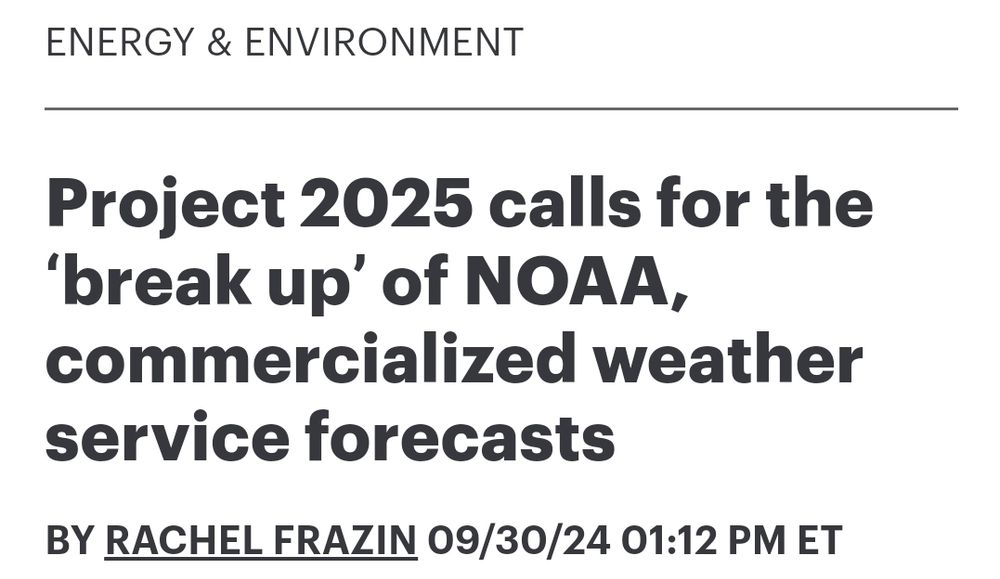Open author Rachel Frazin's profile link
The image size is (1000, 579).
click(x=261, y=540)
